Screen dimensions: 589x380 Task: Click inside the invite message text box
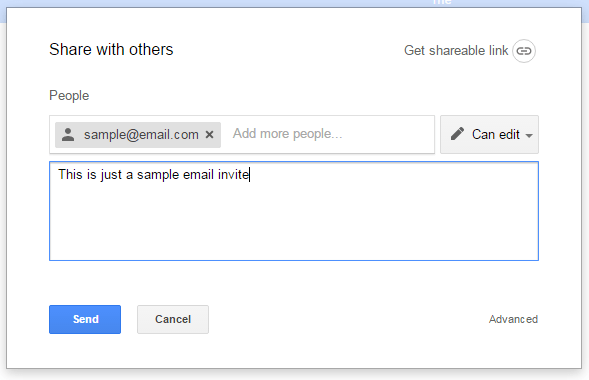pos(294,211)
